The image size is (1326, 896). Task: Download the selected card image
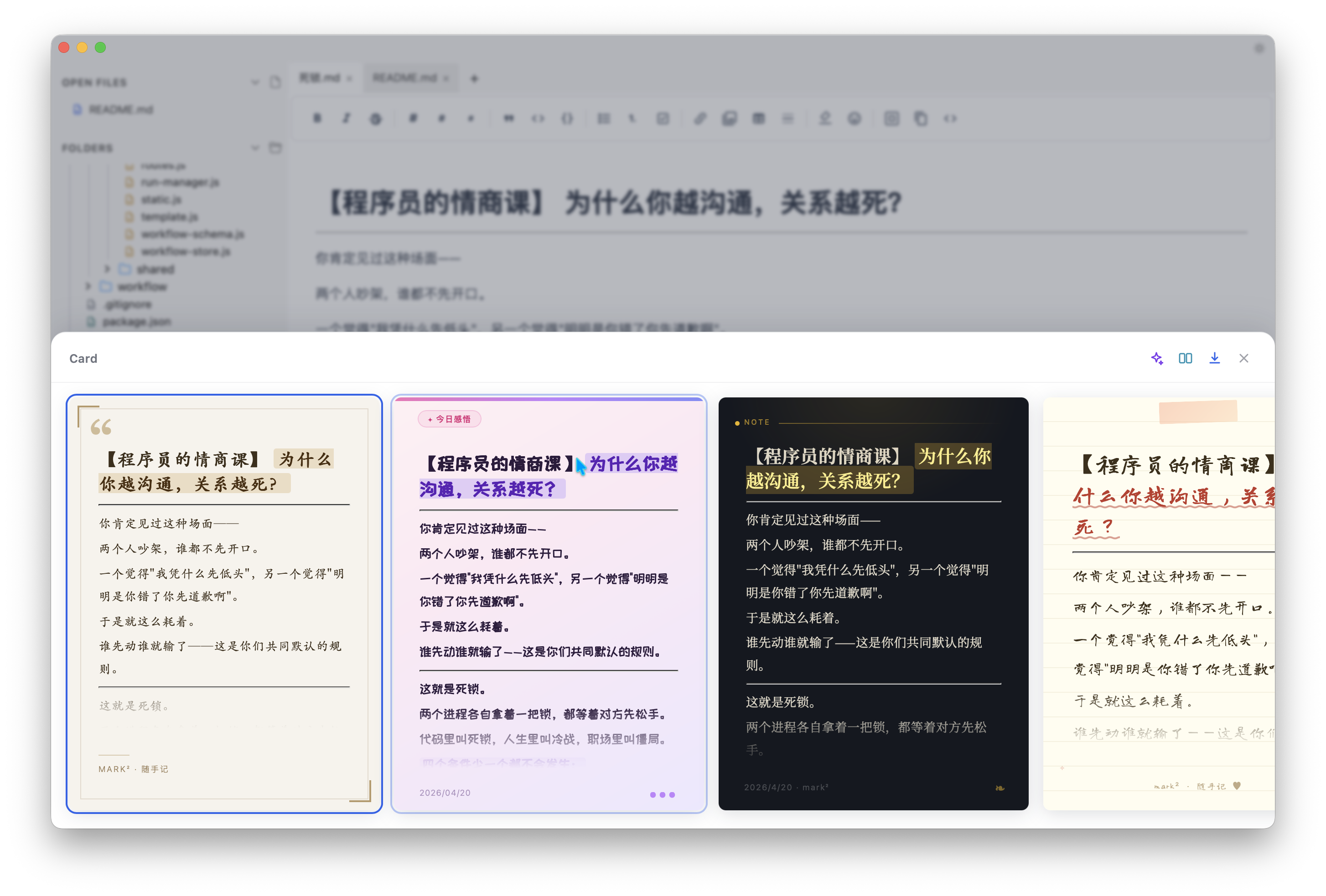pyautogui.click(x=1214, y=358)
